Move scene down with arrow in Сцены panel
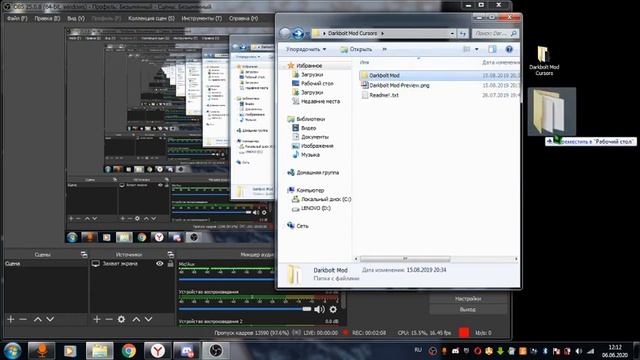 tap(50, 319)
